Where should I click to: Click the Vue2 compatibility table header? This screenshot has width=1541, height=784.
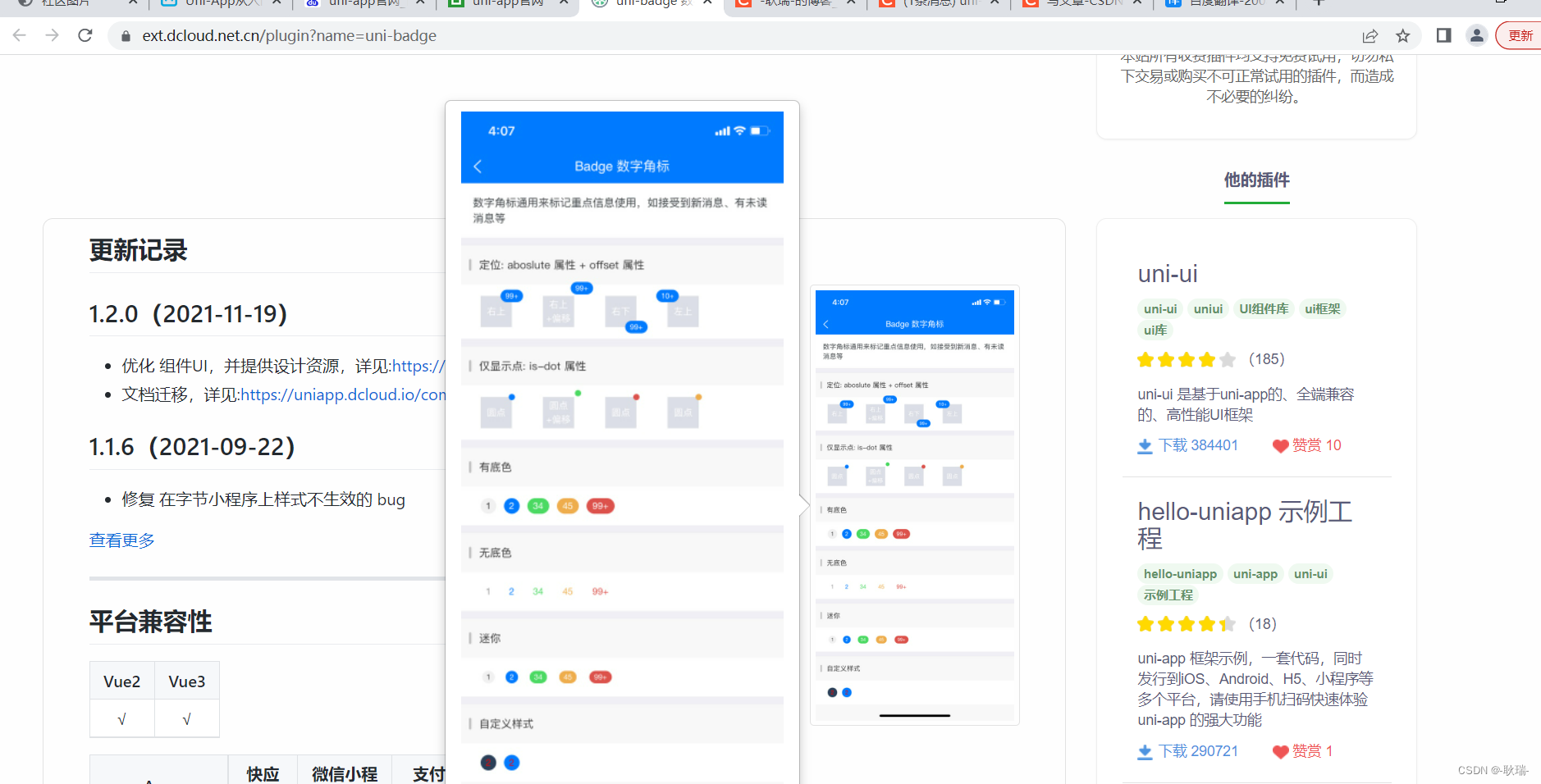point(122,681)
